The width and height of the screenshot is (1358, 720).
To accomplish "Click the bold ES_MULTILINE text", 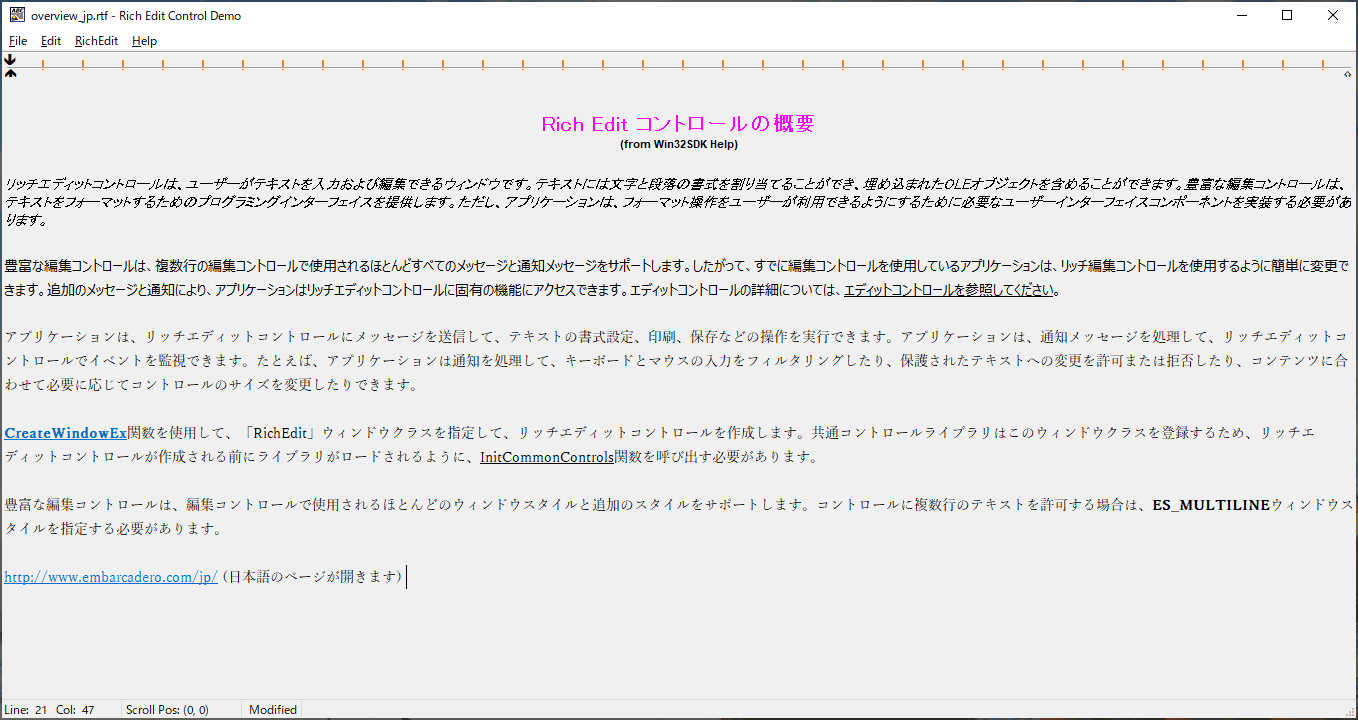I will [1211, 505].
